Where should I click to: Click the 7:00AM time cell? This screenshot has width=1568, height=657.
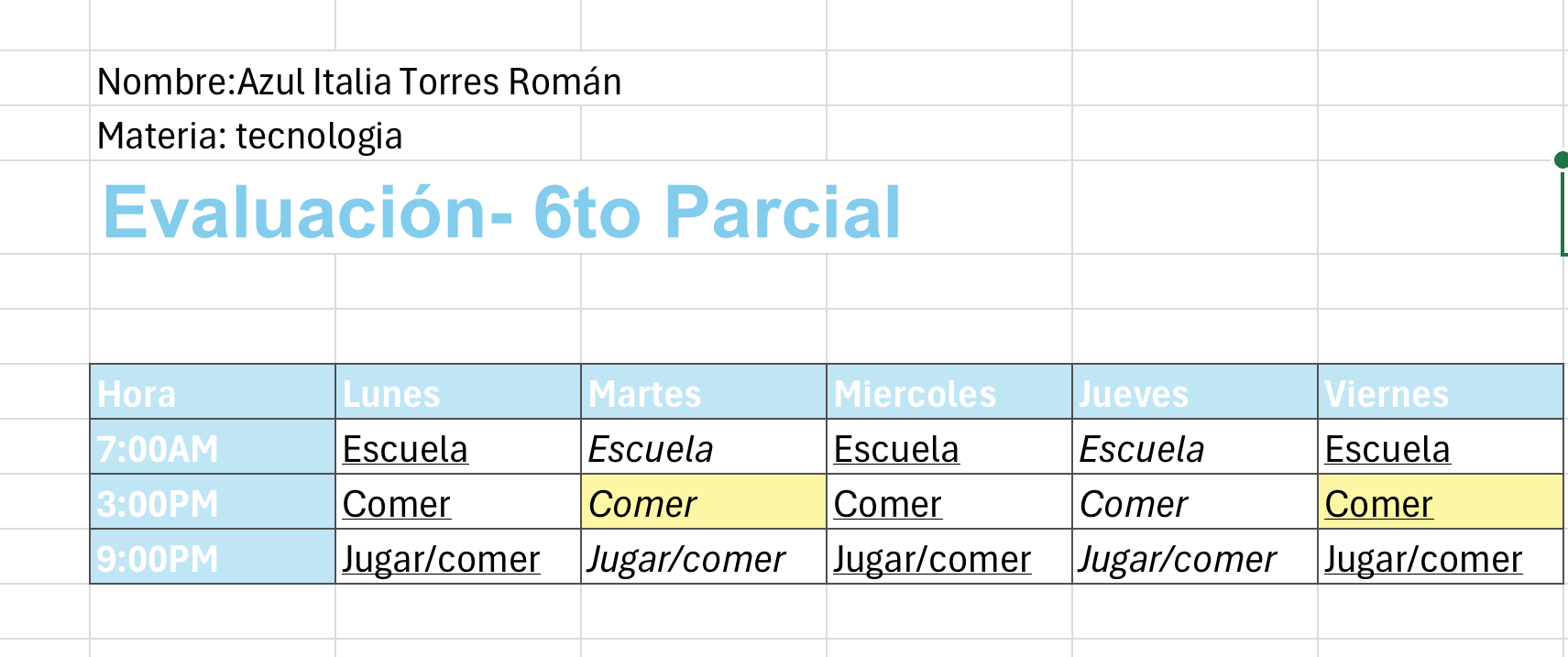[213, 448]
